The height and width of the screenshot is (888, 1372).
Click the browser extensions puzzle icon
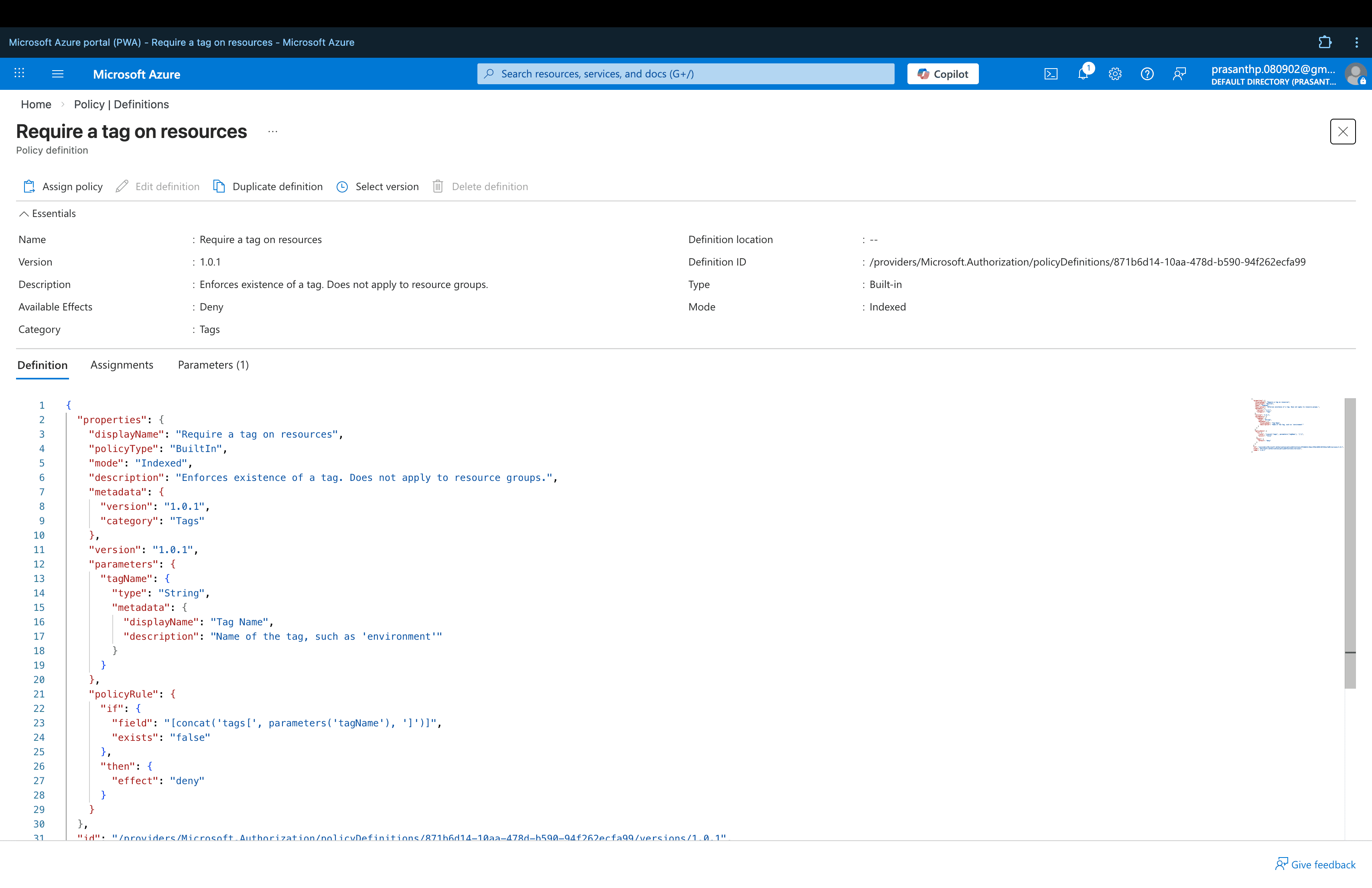coord(1325,42)
